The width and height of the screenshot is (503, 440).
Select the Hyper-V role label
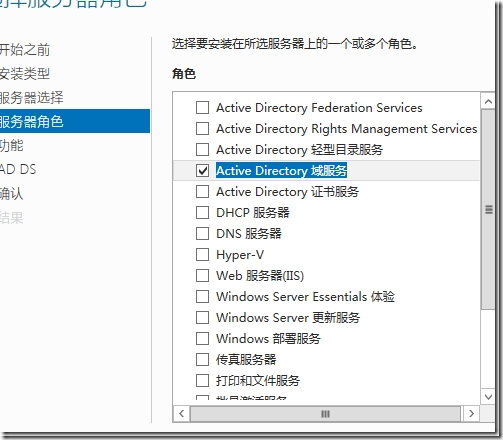pyautogui.click(x=240, y=255)
